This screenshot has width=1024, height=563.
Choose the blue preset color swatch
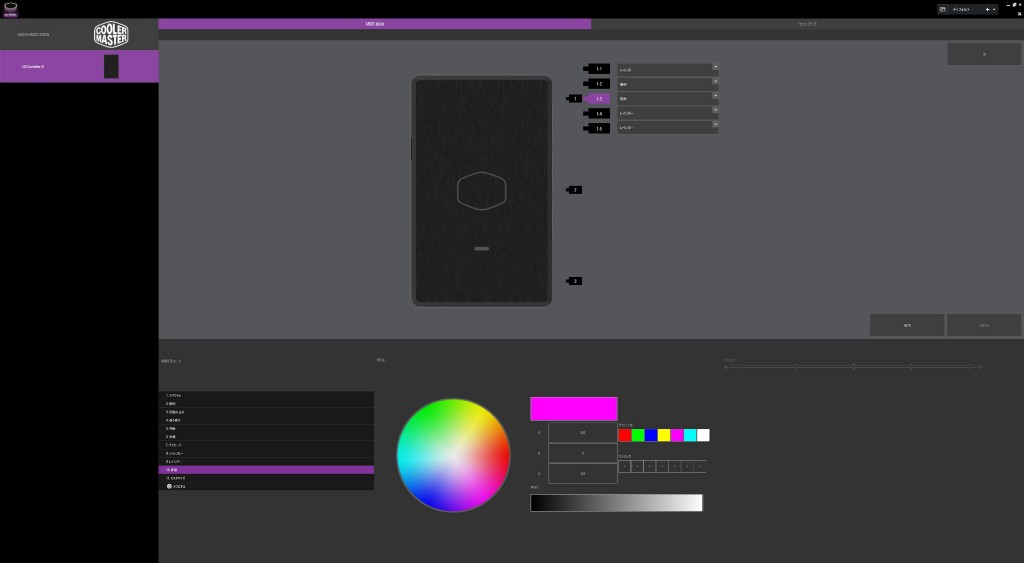pos(651,435)
